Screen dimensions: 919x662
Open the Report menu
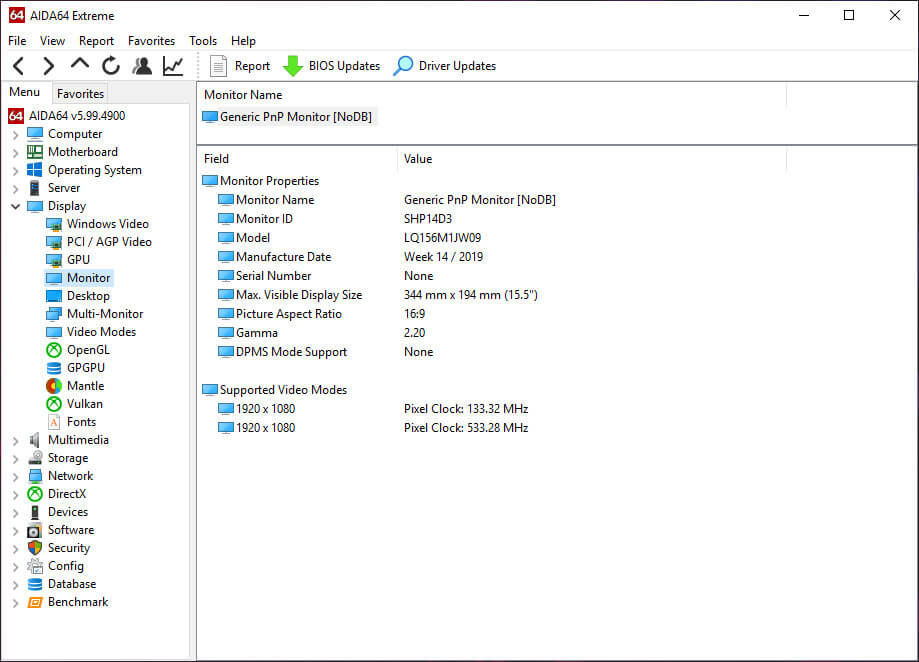96,40
